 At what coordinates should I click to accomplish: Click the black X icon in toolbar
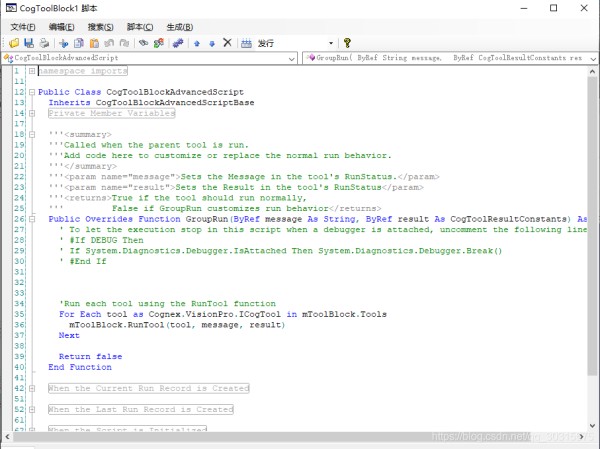(227, 42)
